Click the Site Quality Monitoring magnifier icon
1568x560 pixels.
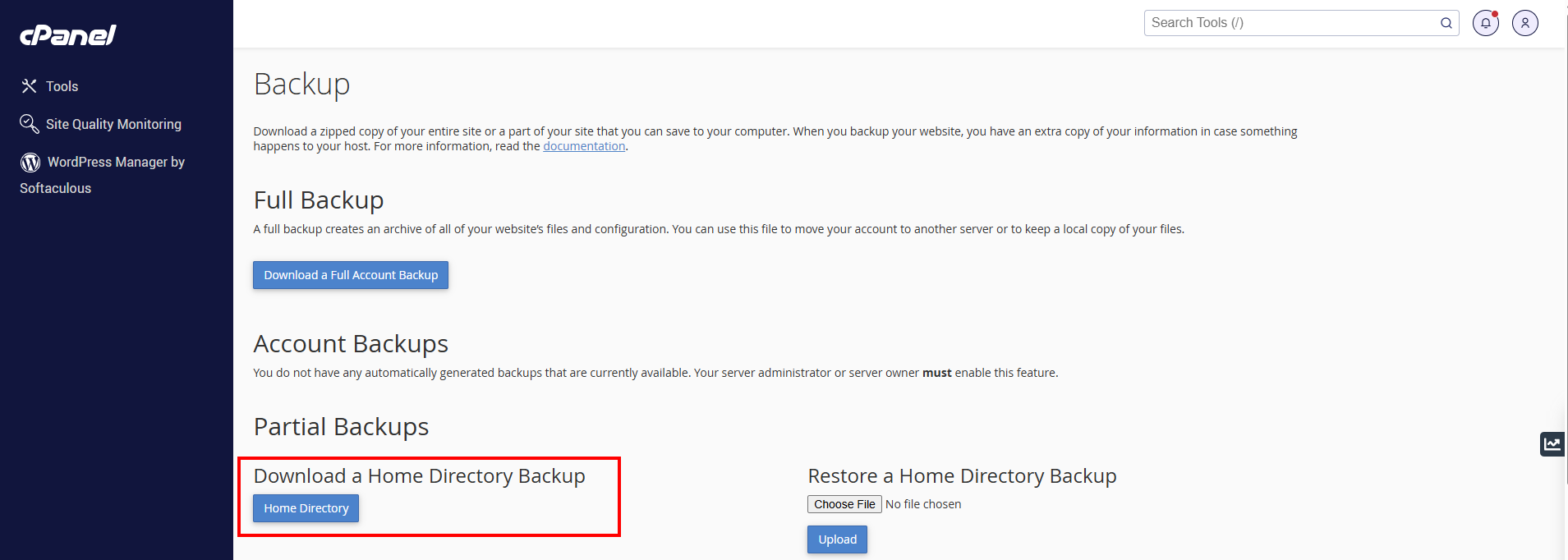click(30, 124)
